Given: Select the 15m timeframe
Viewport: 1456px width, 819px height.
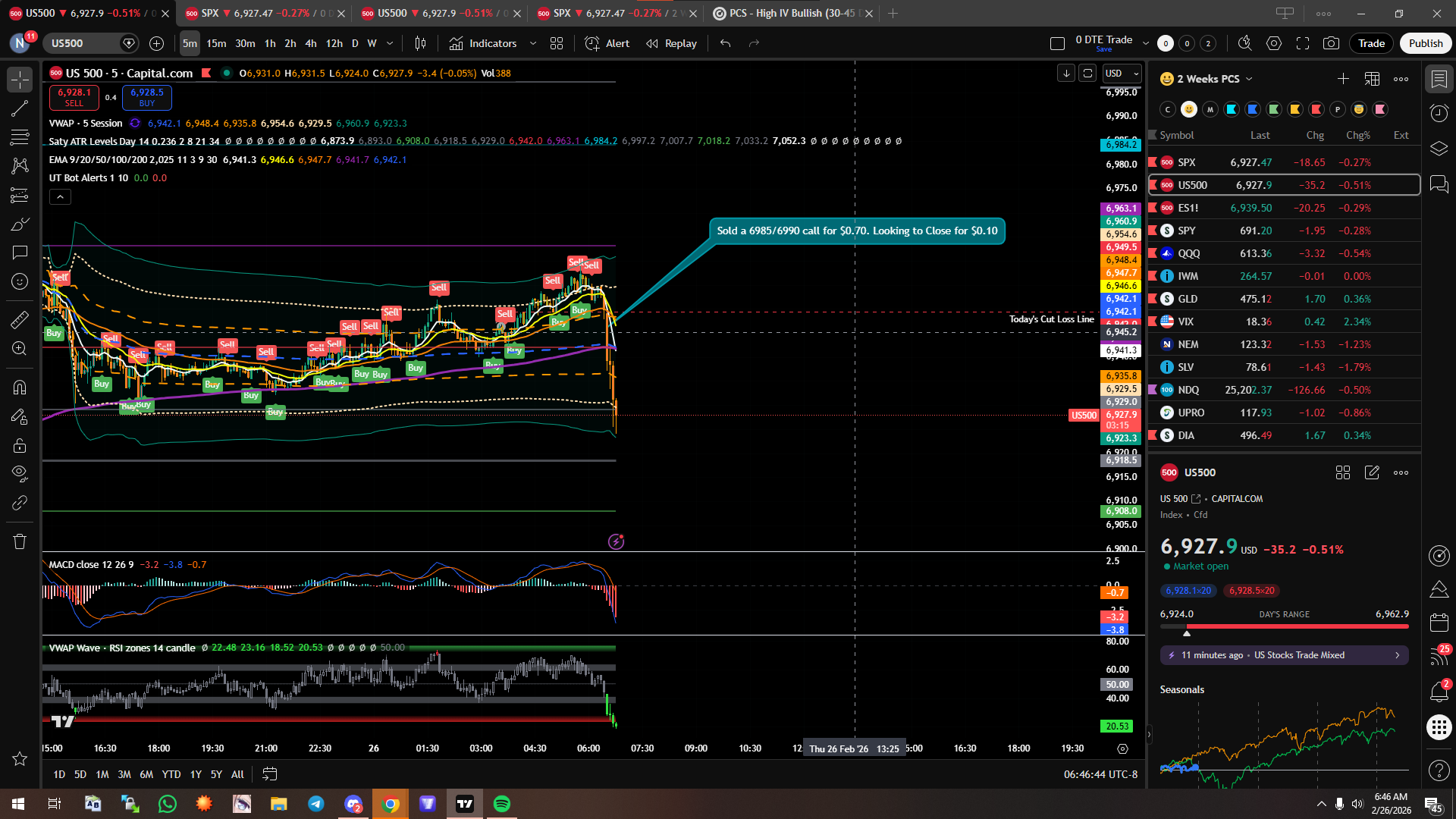Looking at the screenshot, I should [216, 43].
